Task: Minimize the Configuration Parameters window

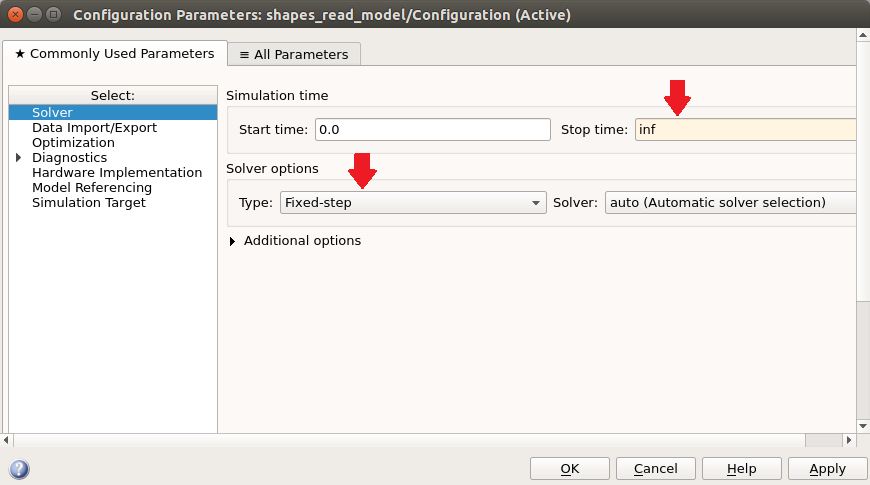Action: 34,14
